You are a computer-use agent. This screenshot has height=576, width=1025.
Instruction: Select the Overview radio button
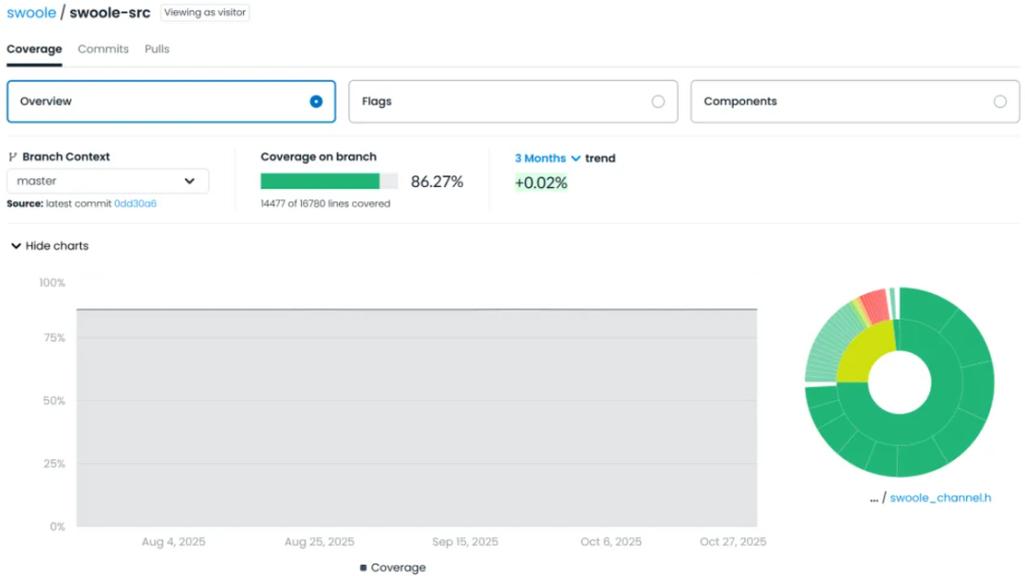[316, 101]
